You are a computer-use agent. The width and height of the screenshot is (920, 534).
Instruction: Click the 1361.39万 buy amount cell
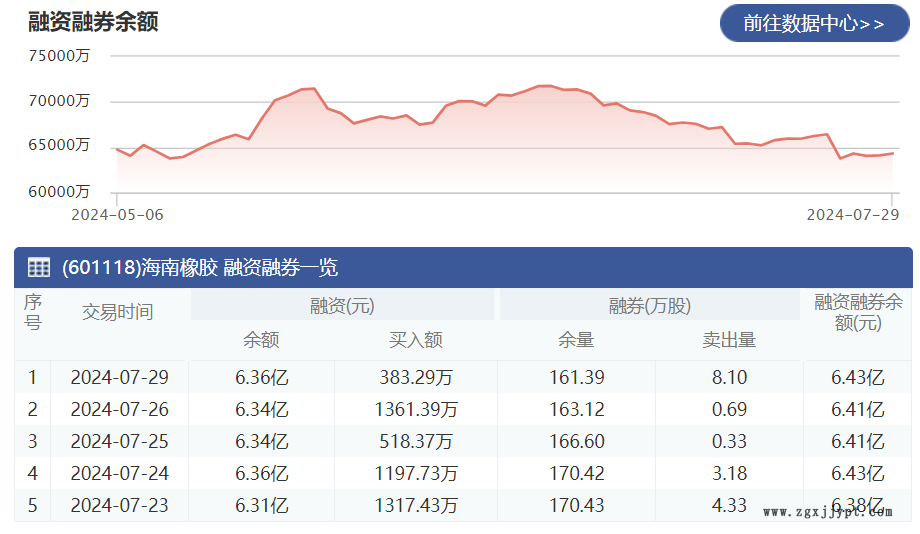click(415, 410)
